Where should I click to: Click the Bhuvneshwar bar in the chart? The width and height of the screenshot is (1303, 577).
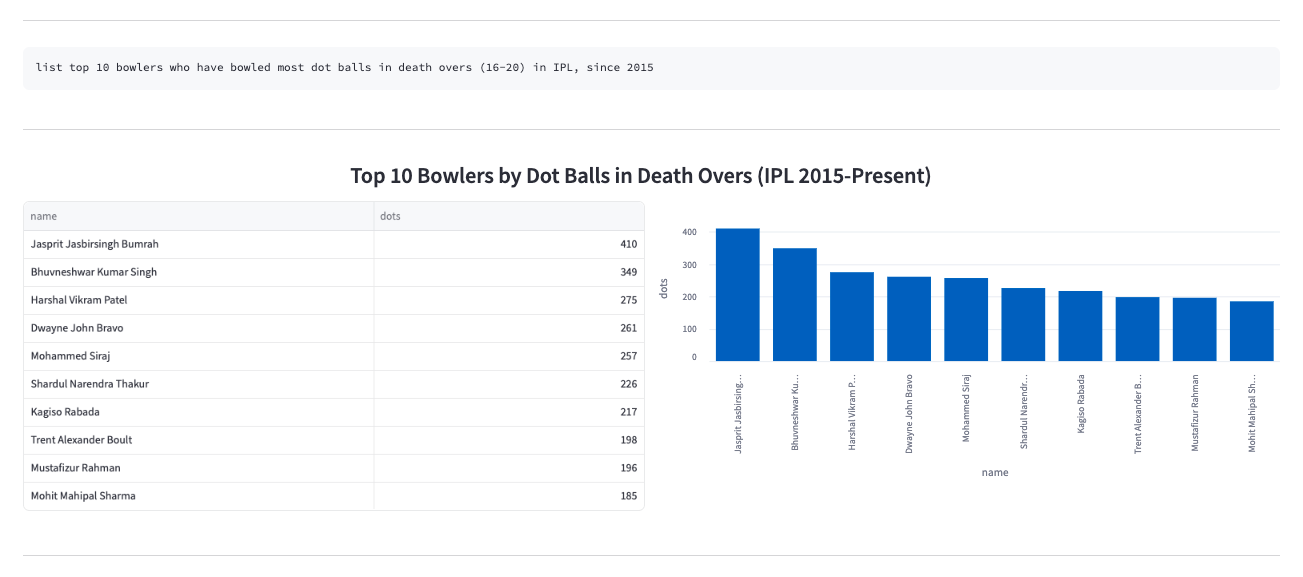pos(795,305)
